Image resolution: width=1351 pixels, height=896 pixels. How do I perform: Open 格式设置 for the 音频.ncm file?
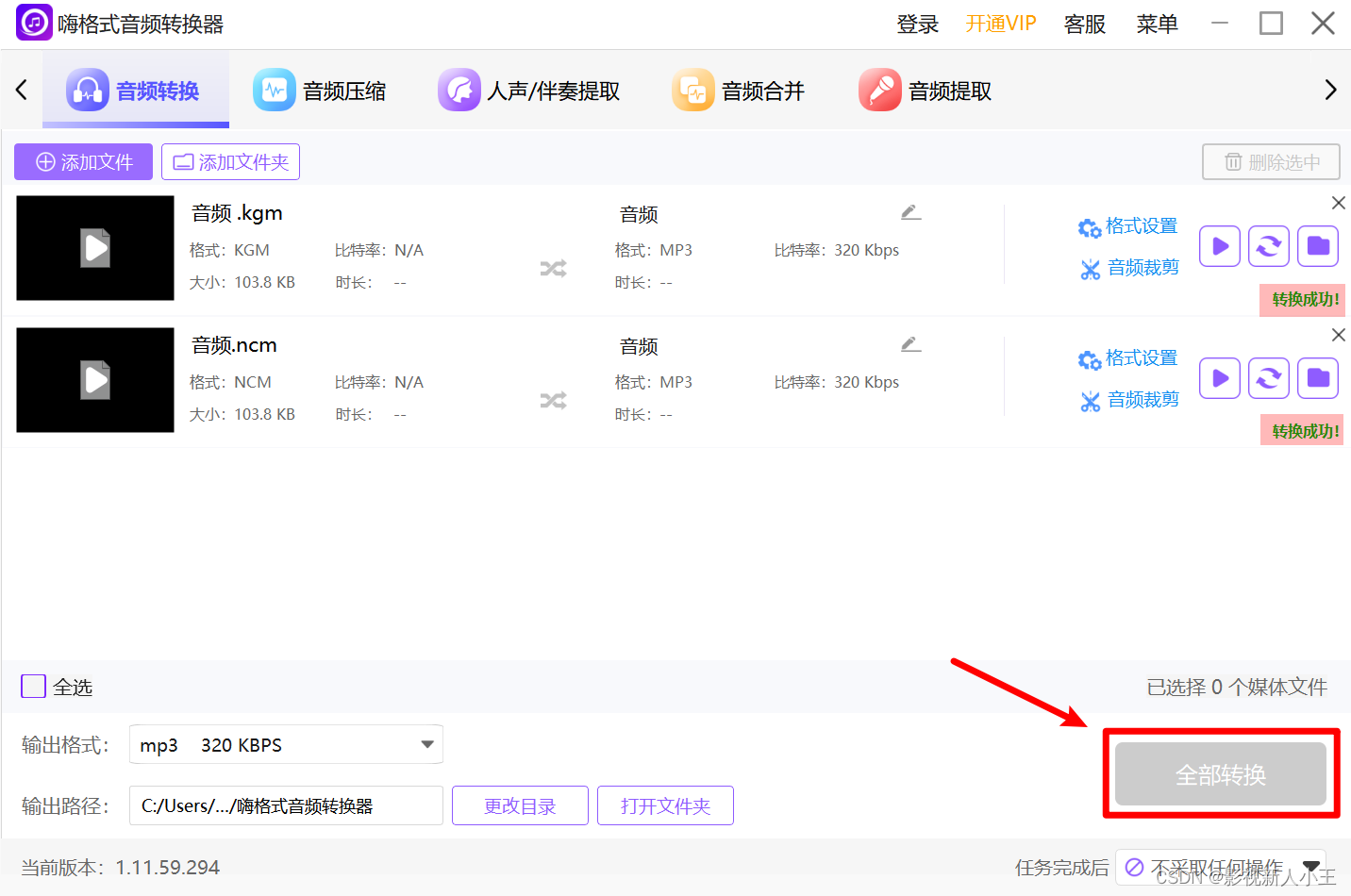click(1128, 358)
